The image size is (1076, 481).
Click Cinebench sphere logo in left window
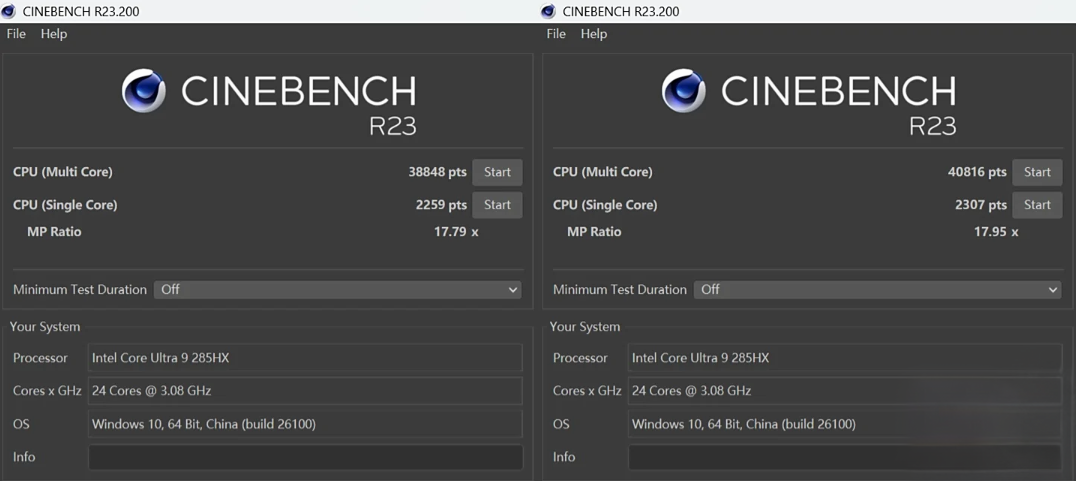(143, 91)
